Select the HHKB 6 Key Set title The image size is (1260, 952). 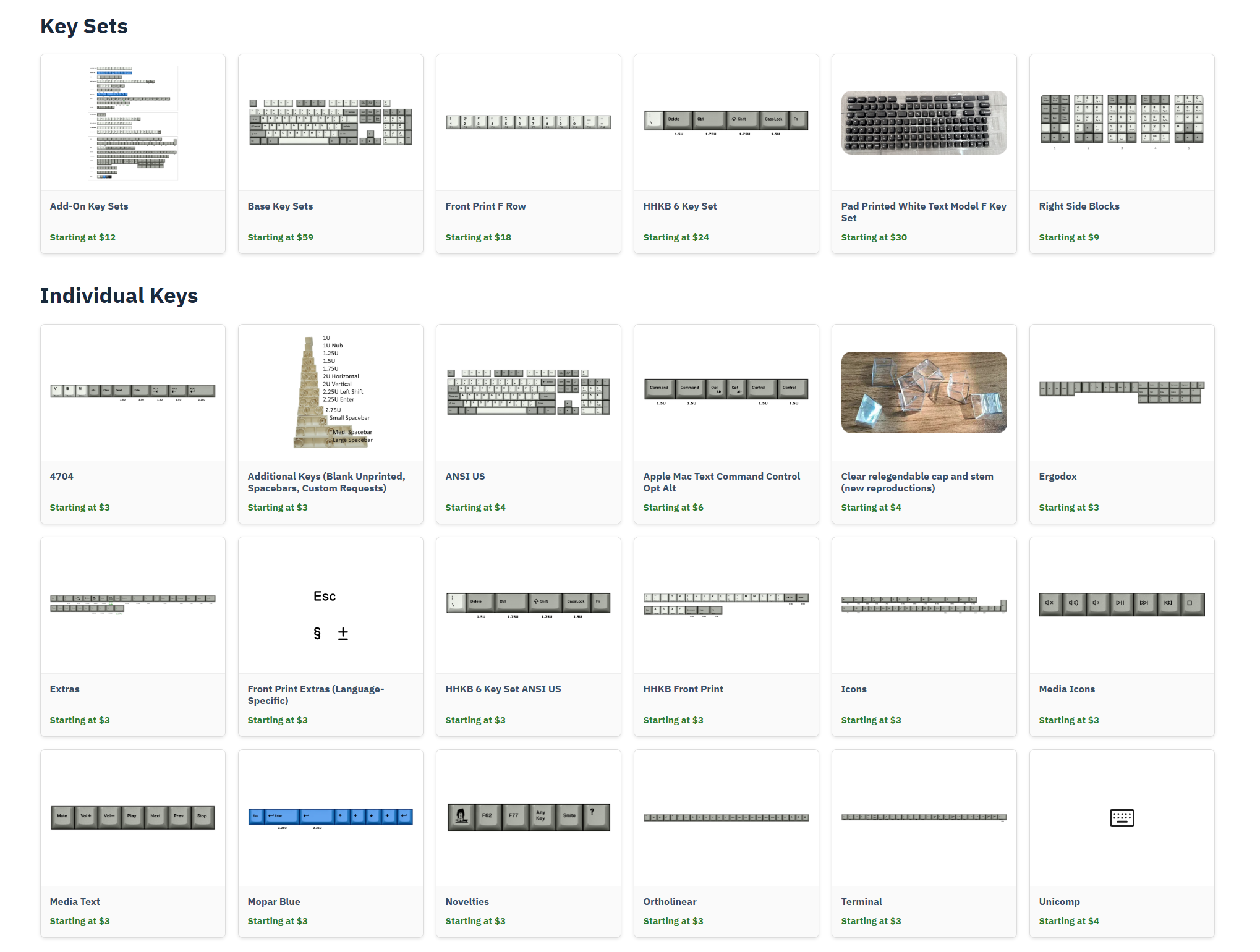coord(680,206)
